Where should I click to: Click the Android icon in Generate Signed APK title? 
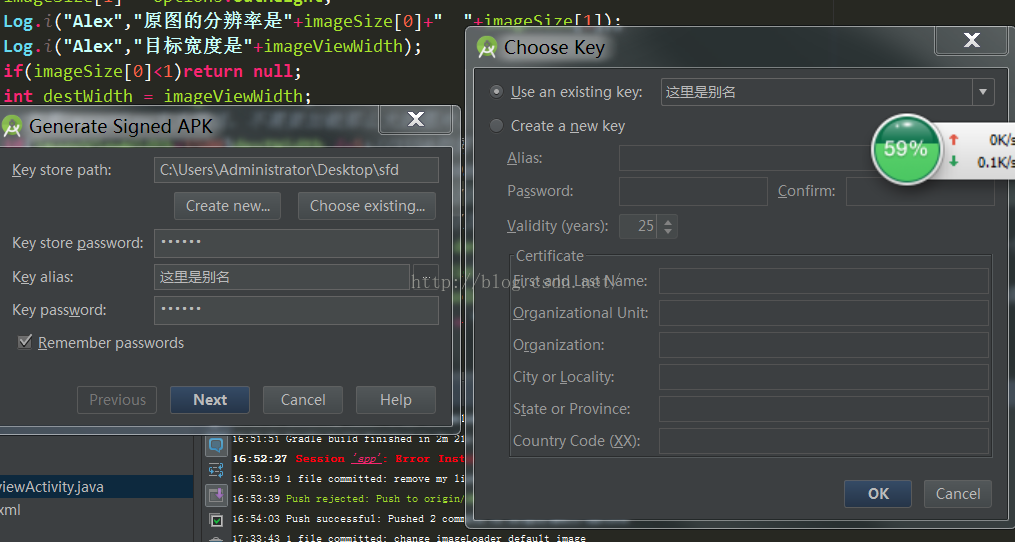pyautogui.click(x=12, y=126)
